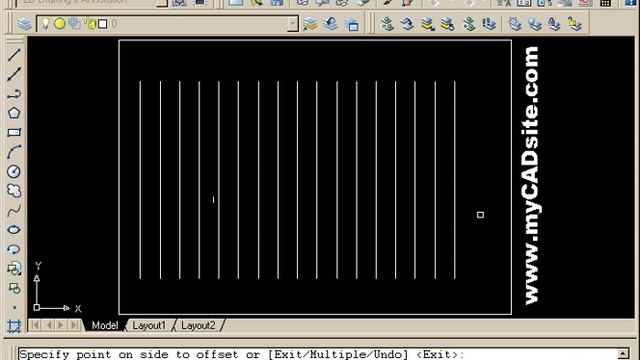Click the previous-tab navigation arrow
This screenshot has width=640, height=360.
click(49, 325)
